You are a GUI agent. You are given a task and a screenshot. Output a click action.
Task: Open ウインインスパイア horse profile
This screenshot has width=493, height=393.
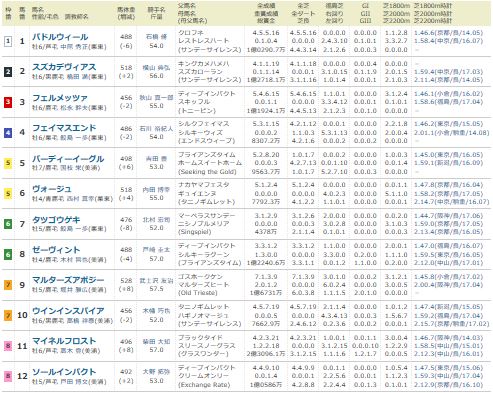point(68,311)
